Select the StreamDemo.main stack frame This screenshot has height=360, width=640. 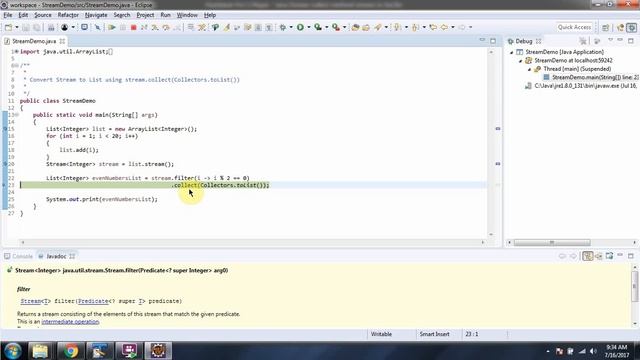point(591,77)
